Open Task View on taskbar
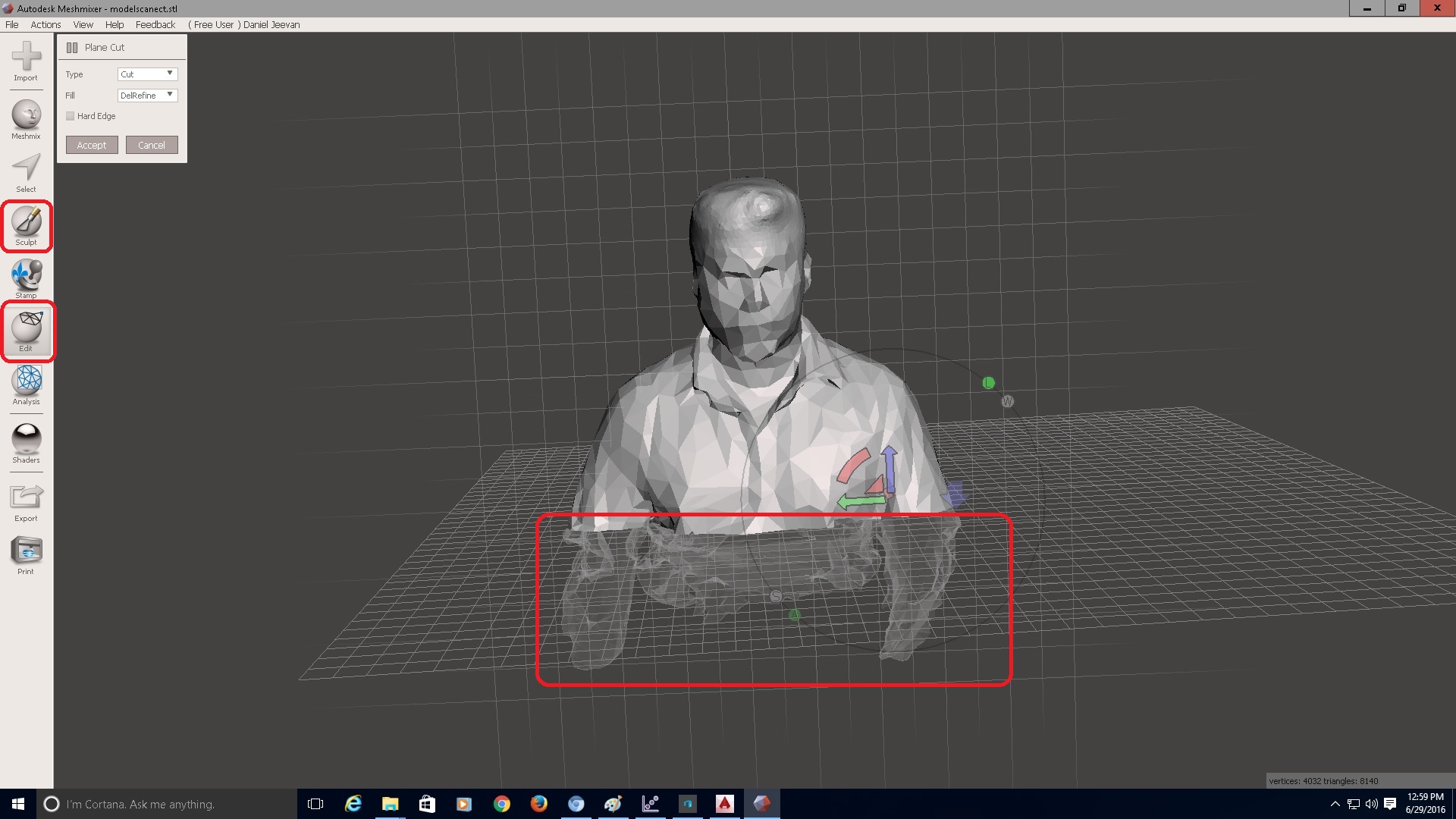 coord(315,804)
